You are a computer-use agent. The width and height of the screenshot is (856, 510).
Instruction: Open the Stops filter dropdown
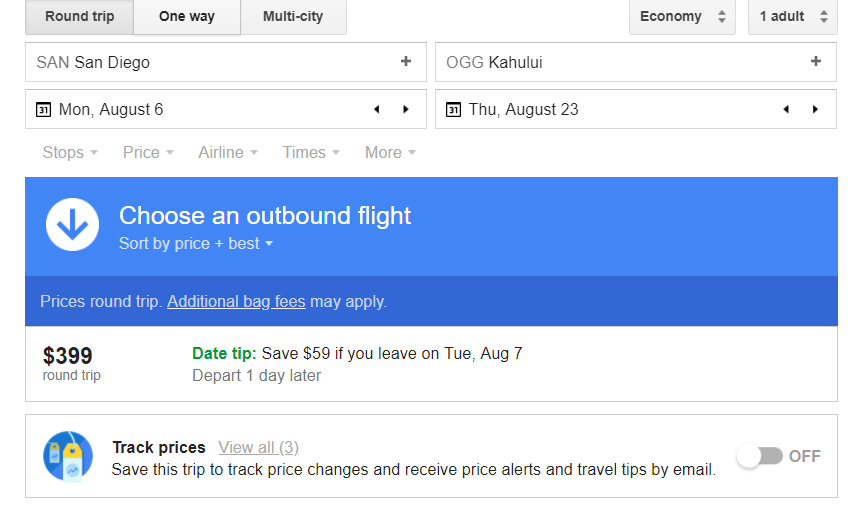[x=70, y=152]
